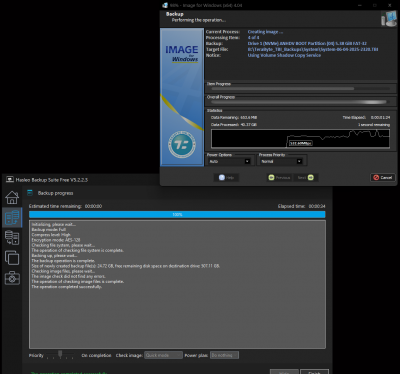Open the Clone section icon in Hasleo sidebar
This screenshot has width=400, height=374.
[12, 258]
